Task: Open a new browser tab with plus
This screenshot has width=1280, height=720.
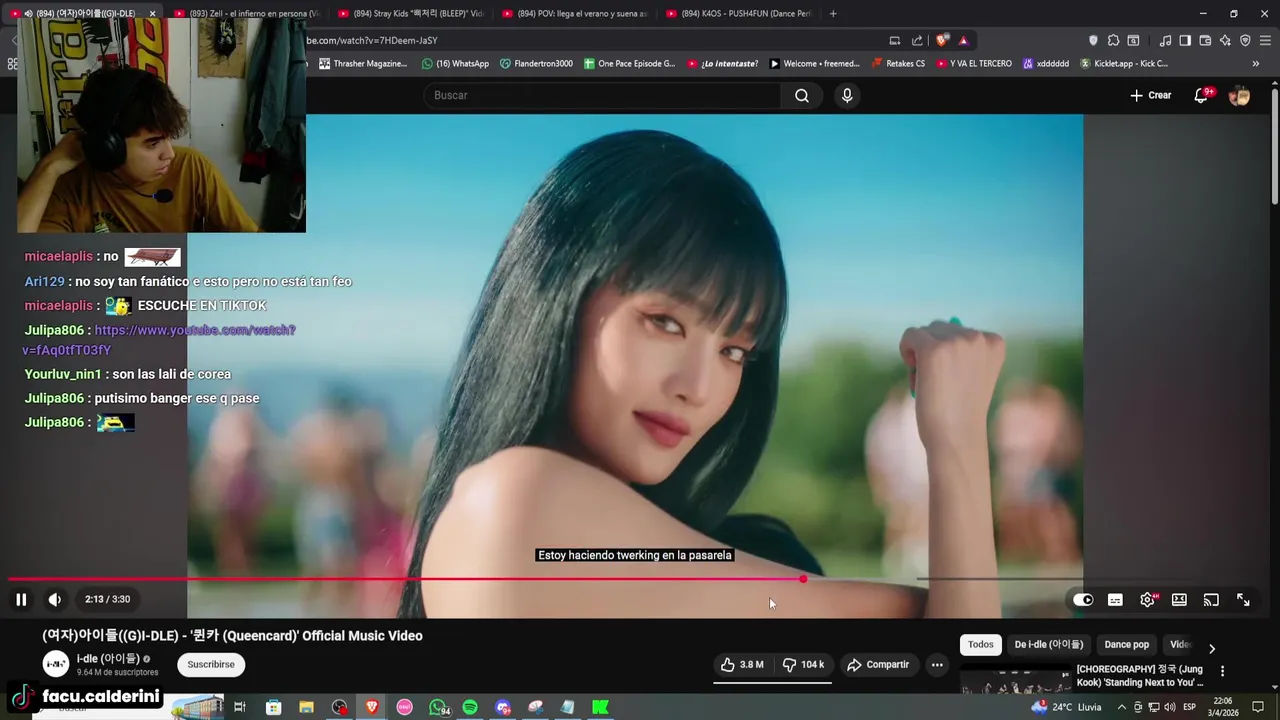Action: point(833,13)
